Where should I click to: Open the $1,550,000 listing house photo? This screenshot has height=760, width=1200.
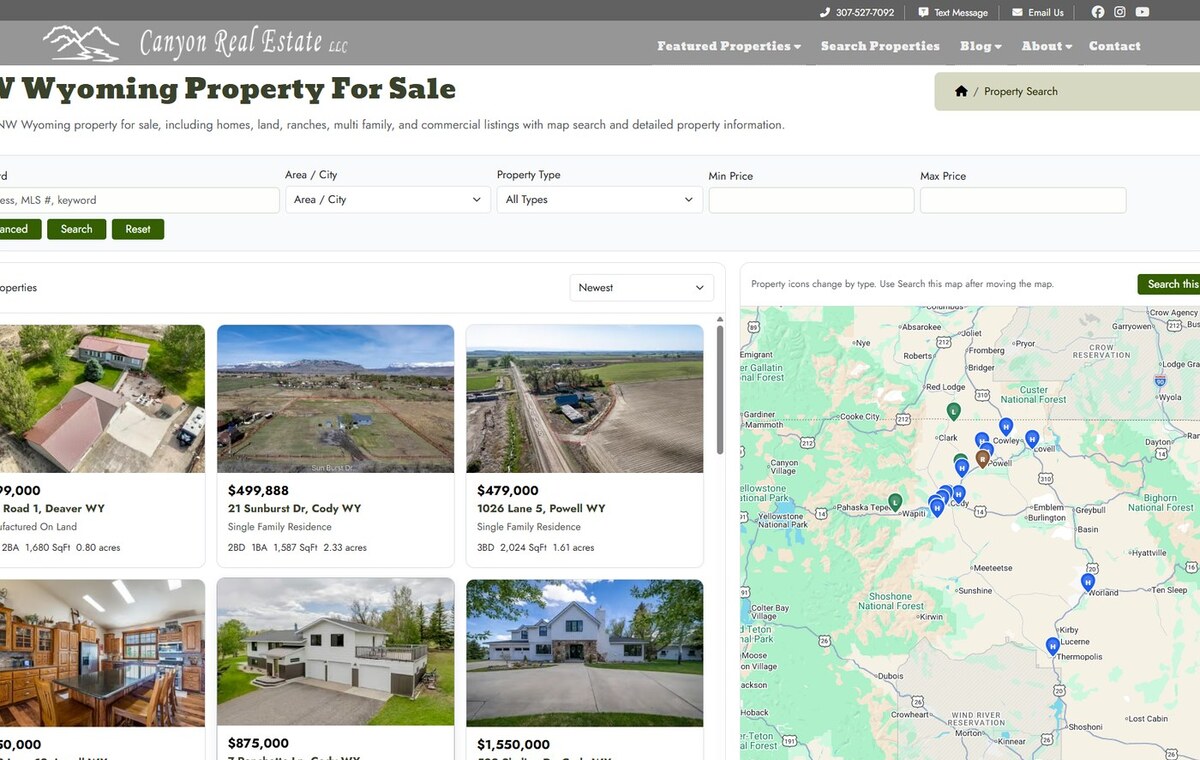[584, 652]
